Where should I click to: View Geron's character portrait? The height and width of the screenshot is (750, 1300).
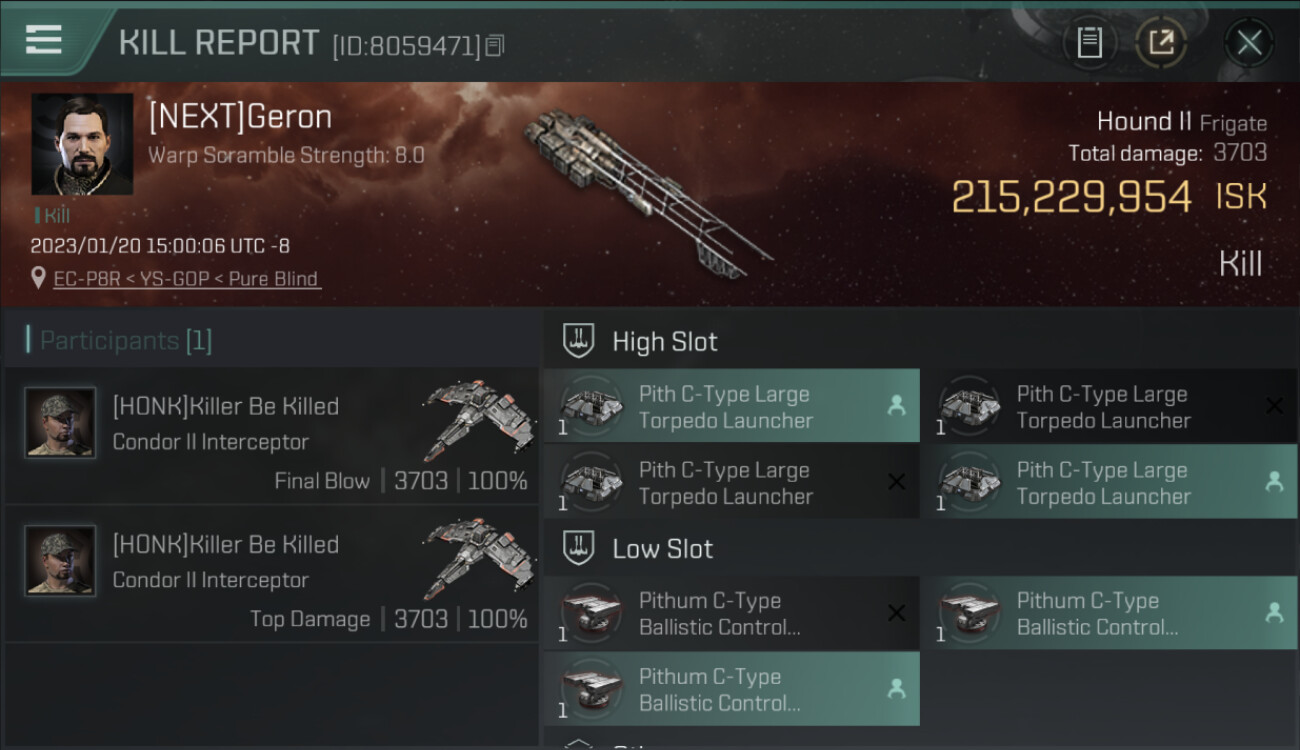pyautogui.click(x=82, y=144)
